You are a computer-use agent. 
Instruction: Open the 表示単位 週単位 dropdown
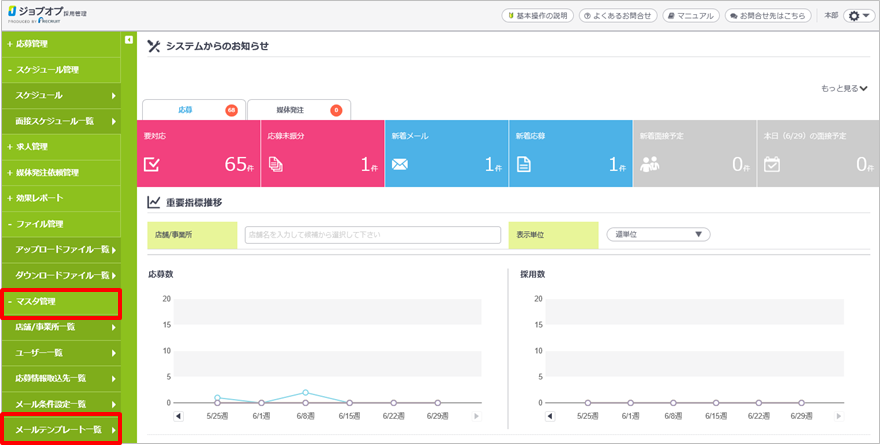click(658, 235)
